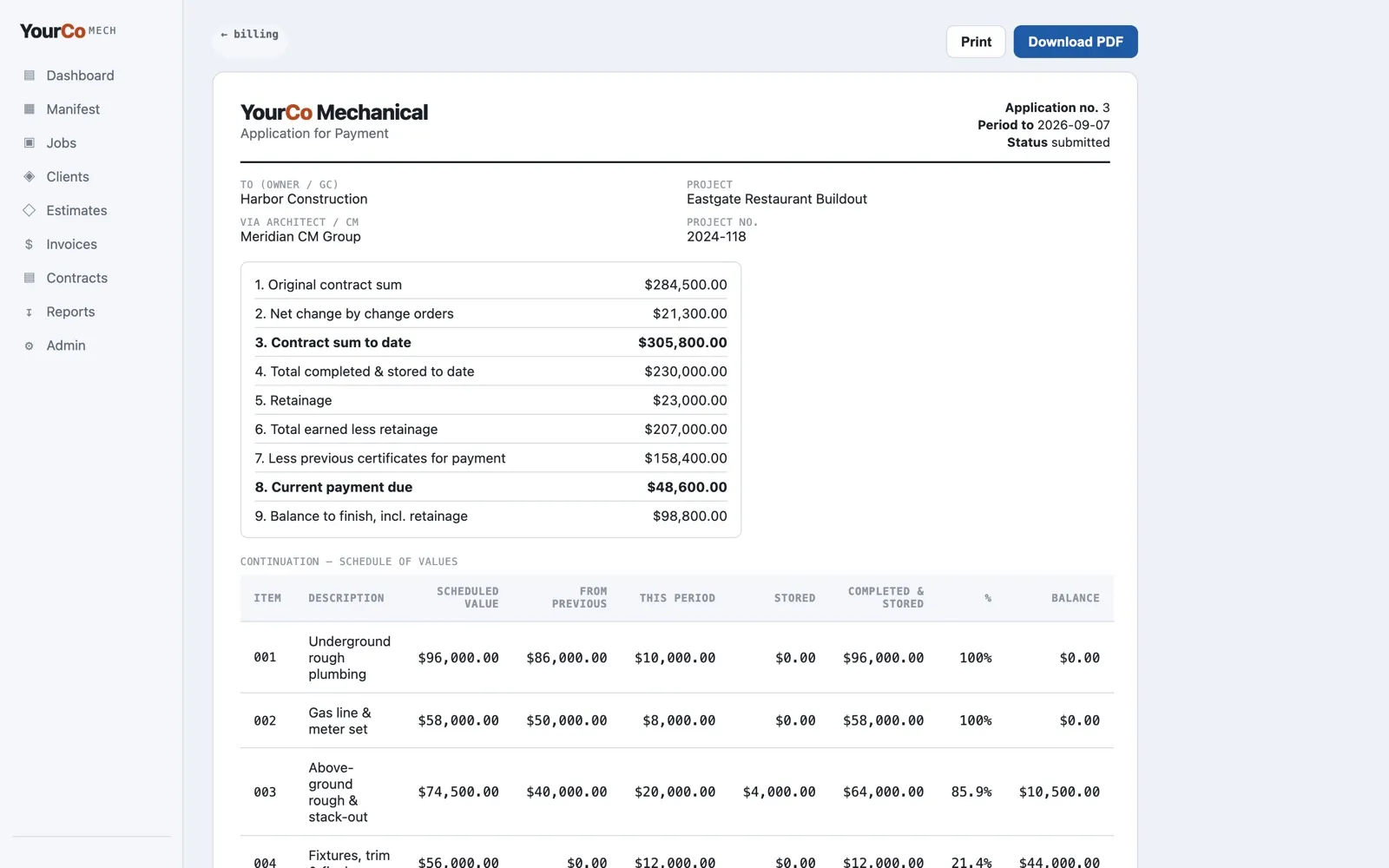Click the $4,000.00 stored amount

[779, 792]
